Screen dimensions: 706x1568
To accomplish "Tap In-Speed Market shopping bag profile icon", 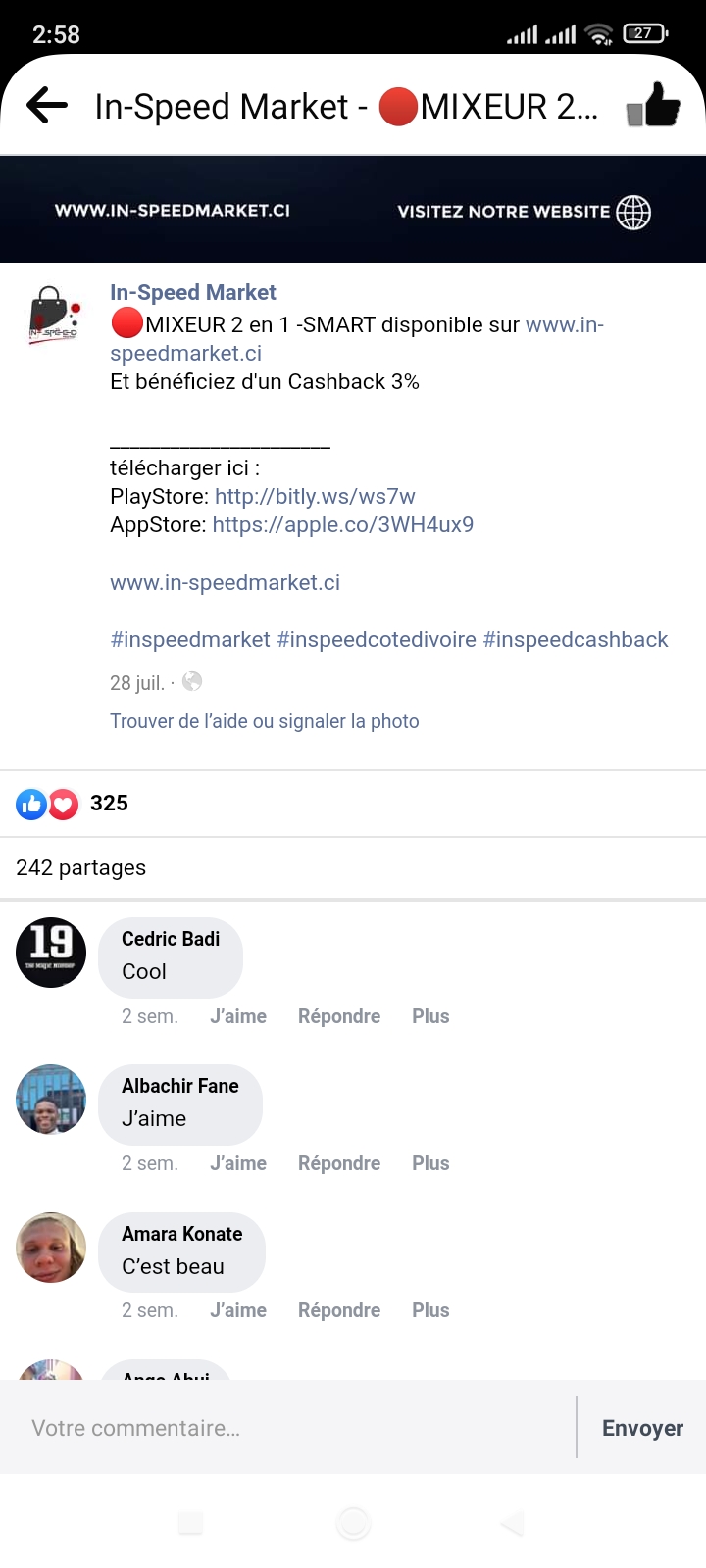I will click(x=52, y=315).
